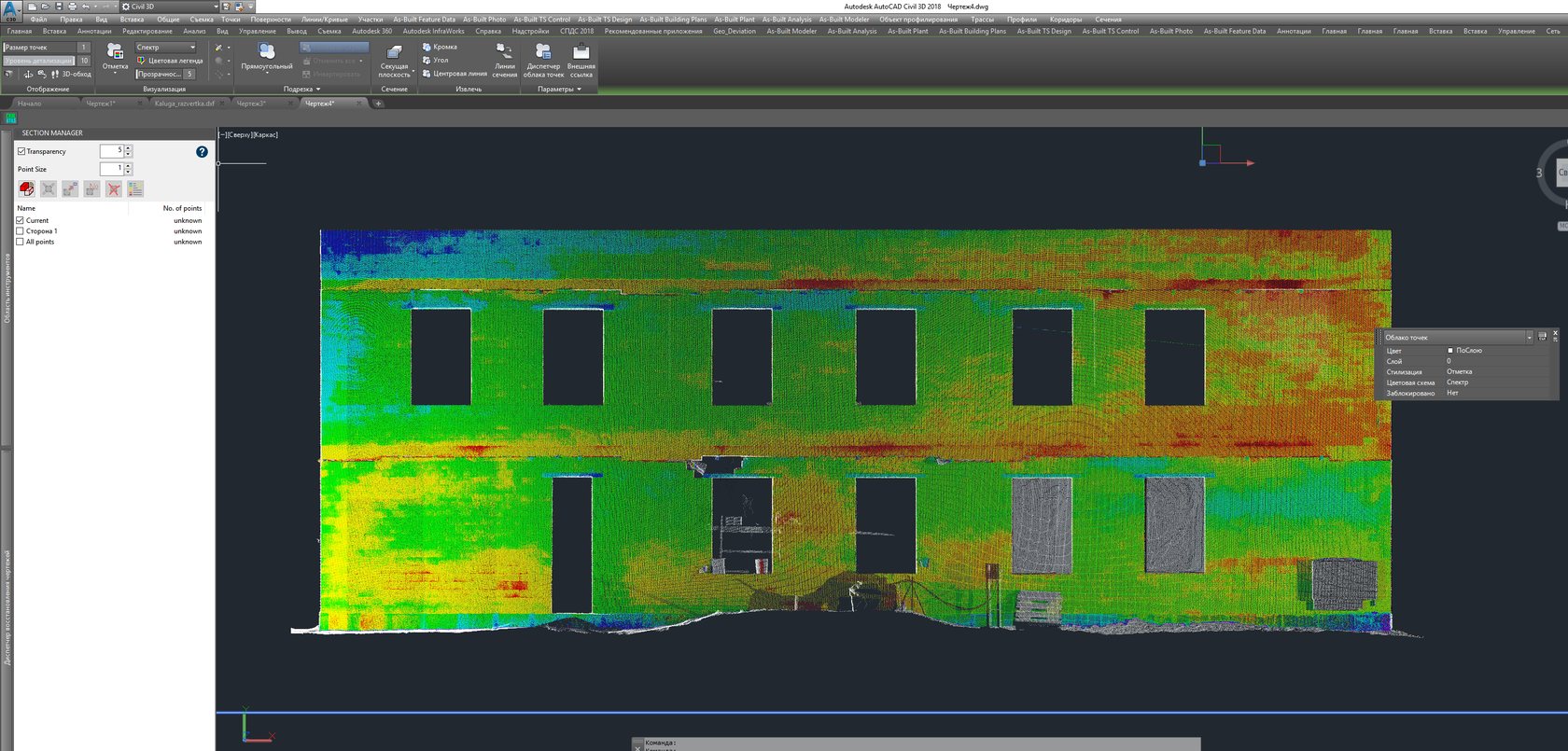Viewport: 1568px width, 751px height.
Task: Open the Civil 3D workspace dropdown
Action: click(168, 7)
